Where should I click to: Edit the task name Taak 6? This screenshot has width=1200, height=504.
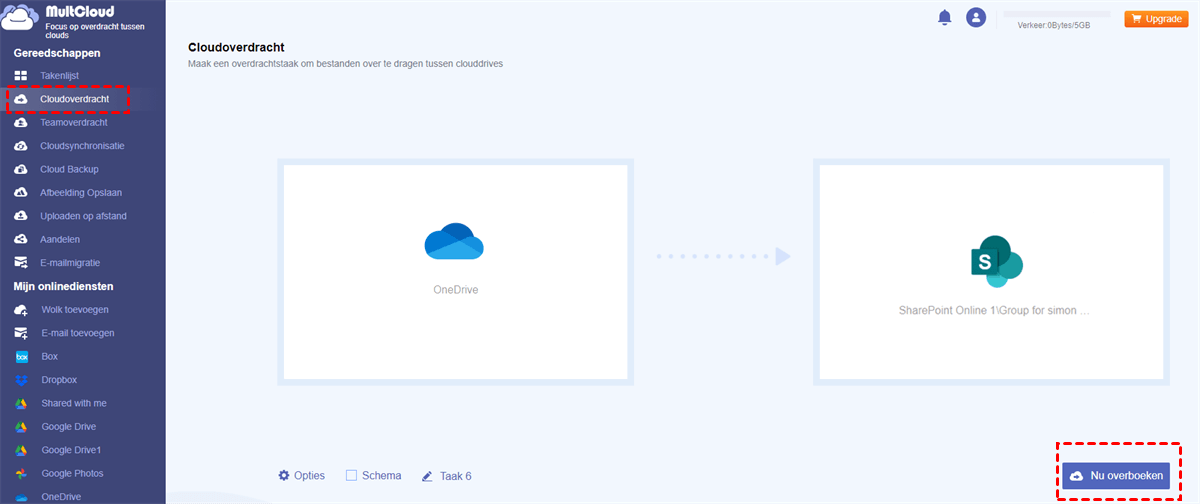click(447, 476)
